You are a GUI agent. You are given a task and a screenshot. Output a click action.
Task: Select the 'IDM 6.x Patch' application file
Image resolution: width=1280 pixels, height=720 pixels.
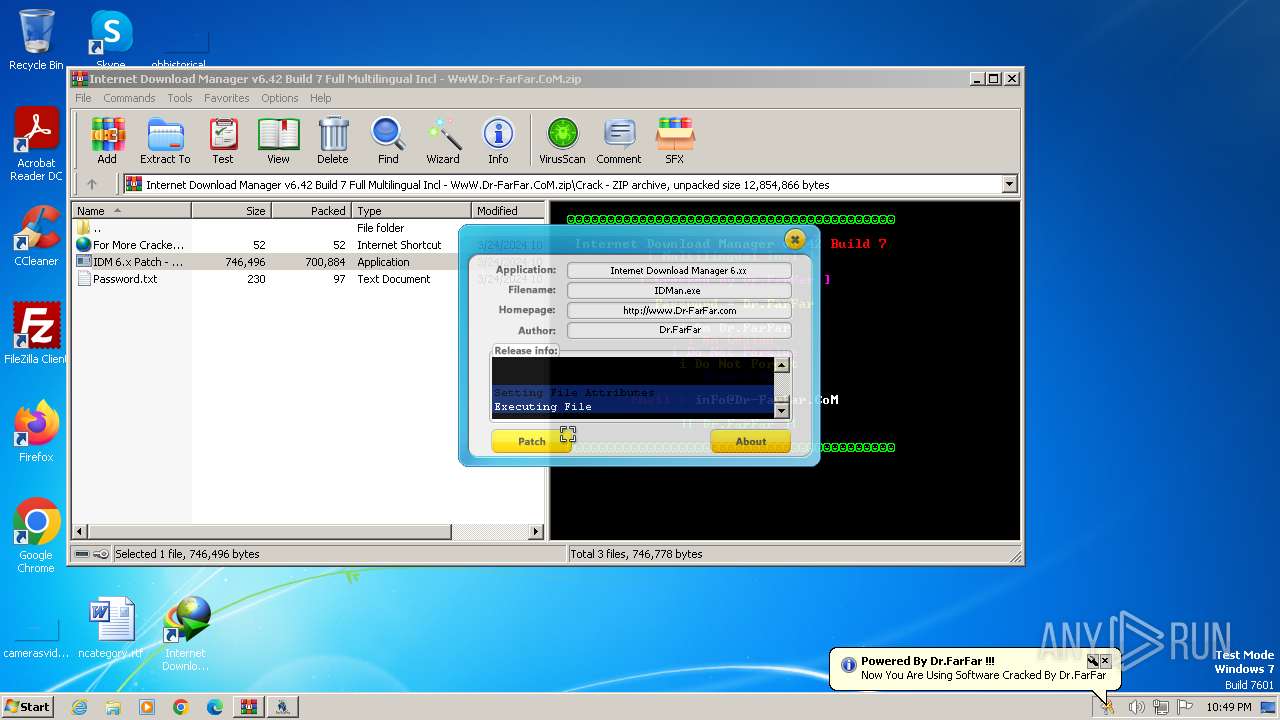[308, 262]
